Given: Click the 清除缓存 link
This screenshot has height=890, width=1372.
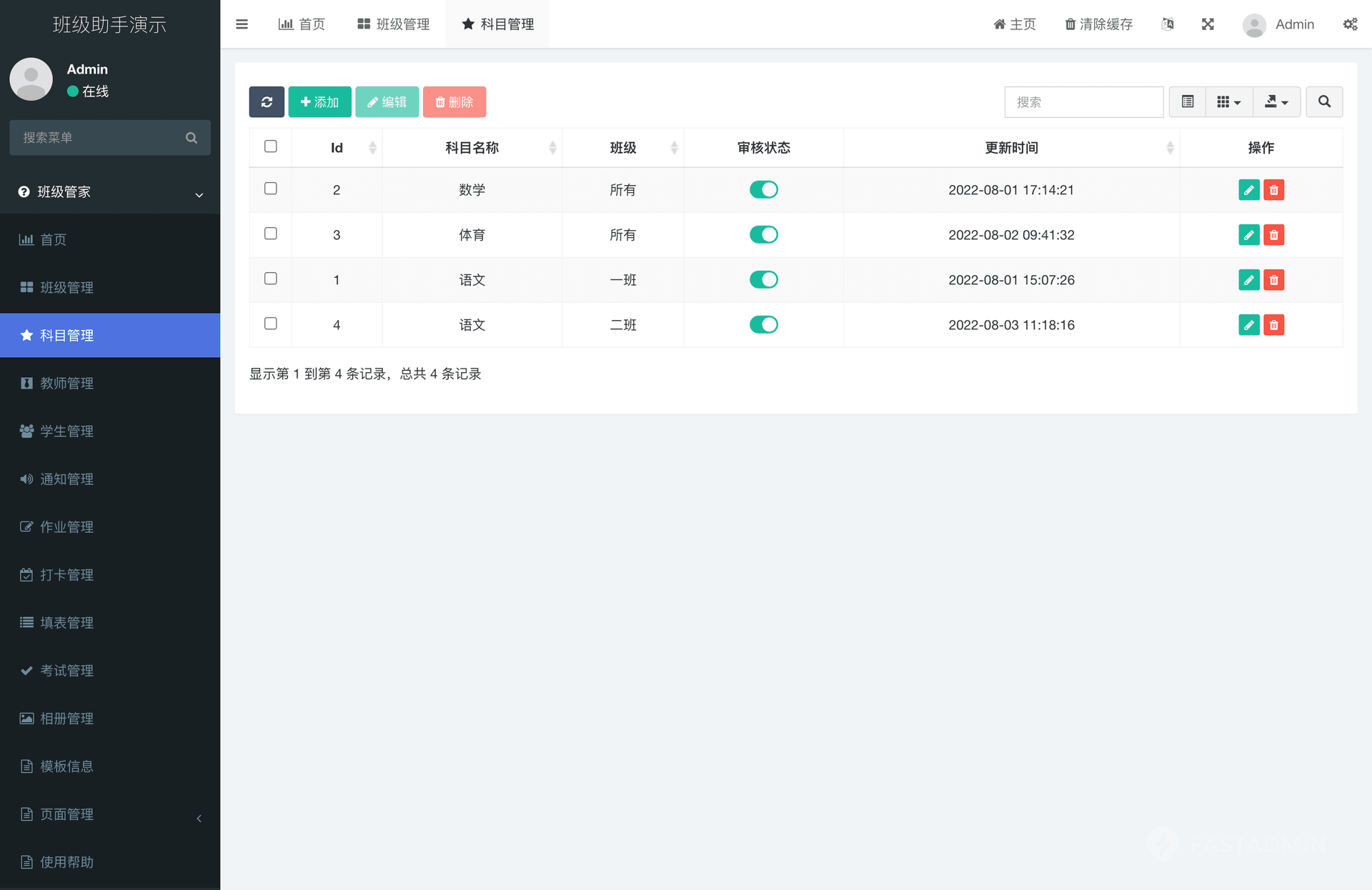Looking at the screenshot, I should 1098,24.
